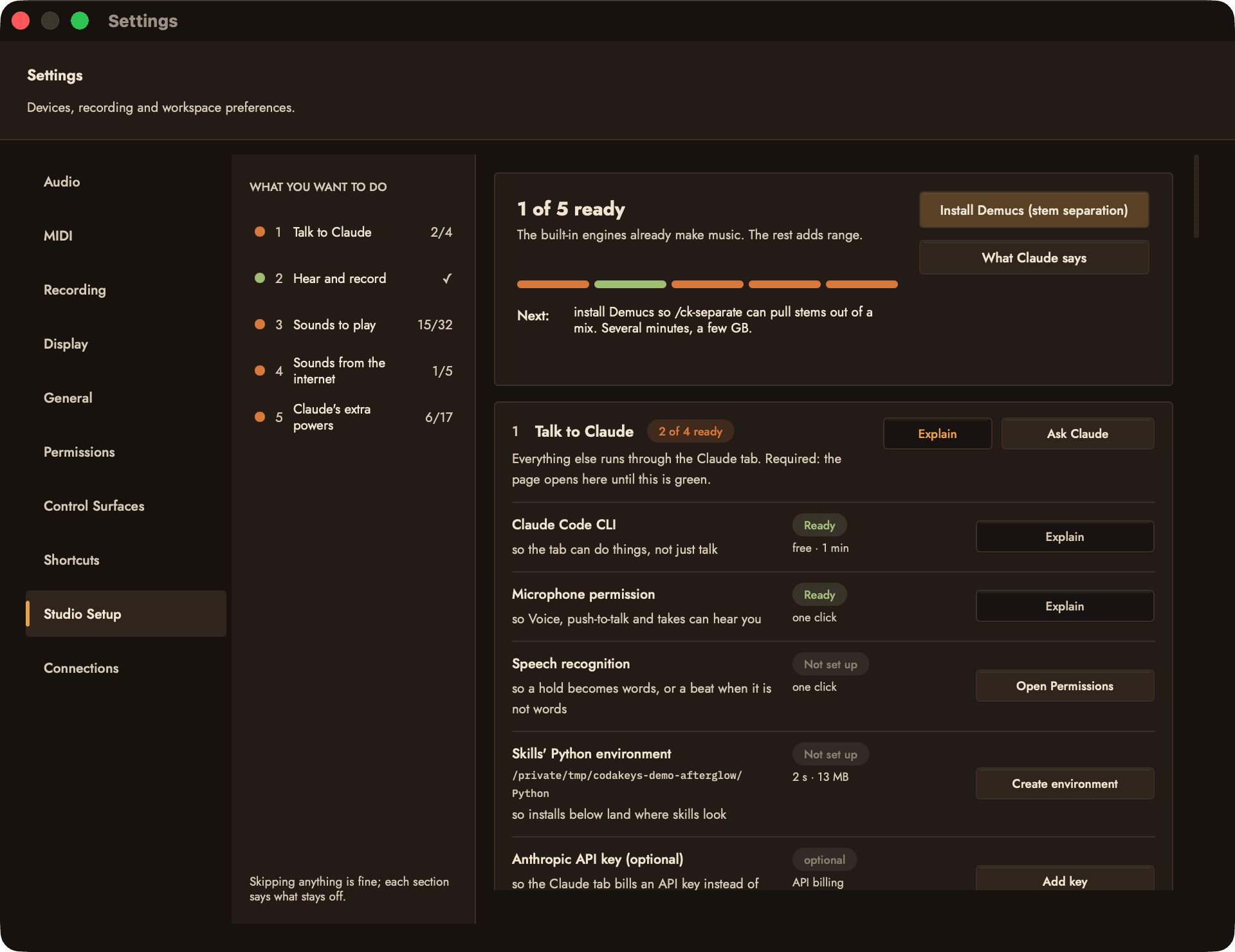
Task: Jump to step 1 Talk to Claude
Action: pos(353,232)
